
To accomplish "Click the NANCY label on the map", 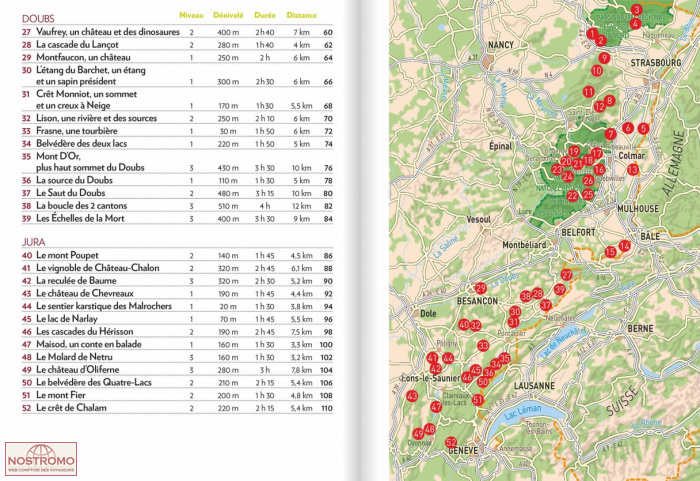I will pos(501,45).
